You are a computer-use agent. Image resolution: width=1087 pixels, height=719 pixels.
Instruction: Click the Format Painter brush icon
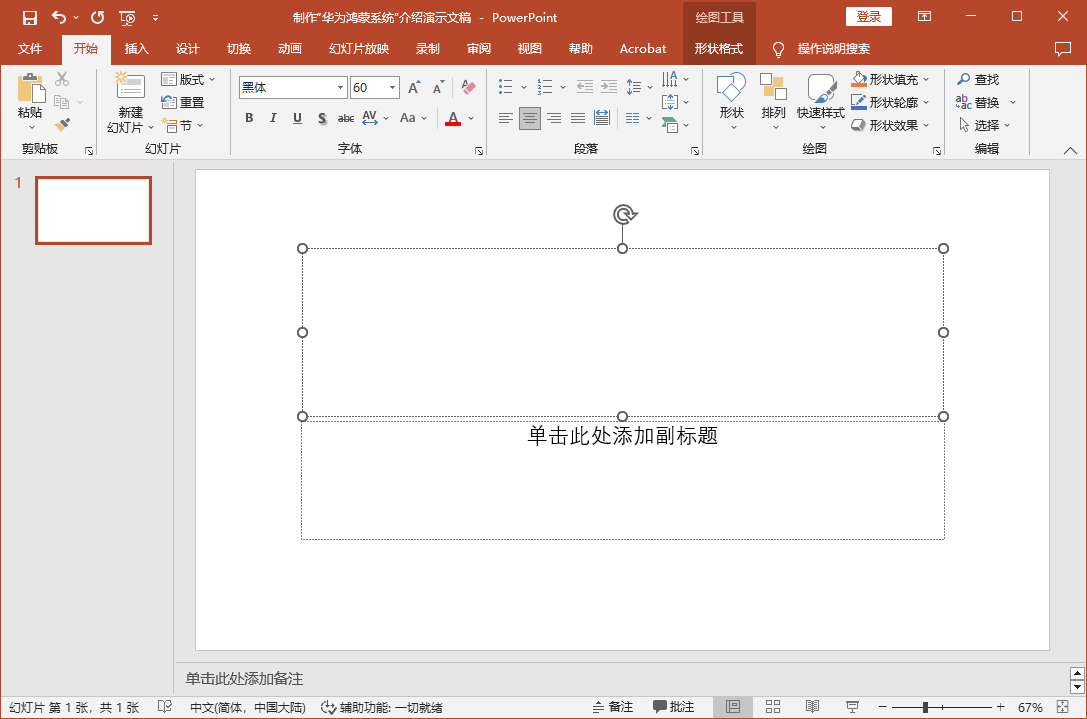[62, 125]
